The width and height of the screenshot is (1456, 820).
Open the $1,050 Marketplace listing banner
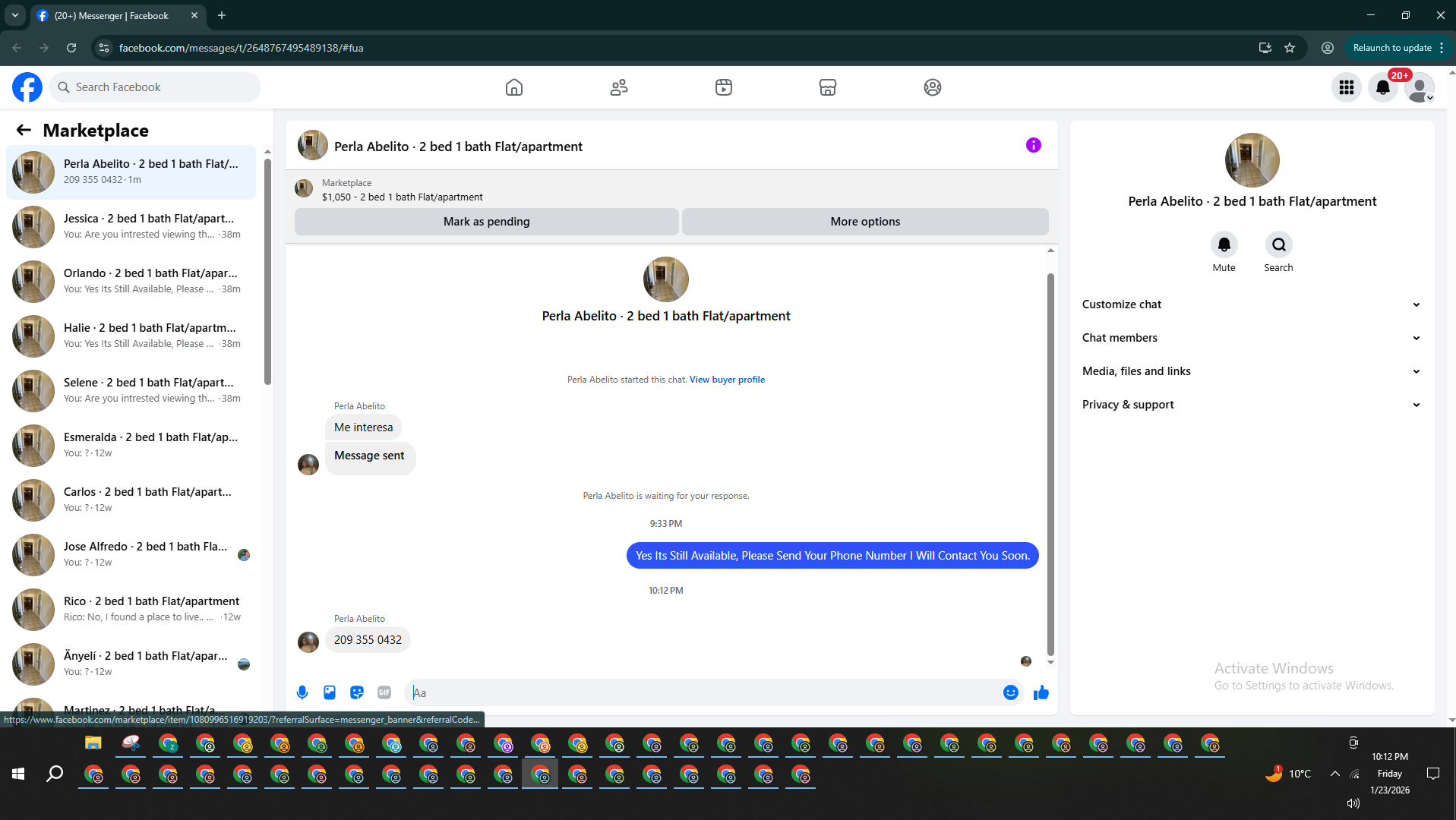point(671,189)
